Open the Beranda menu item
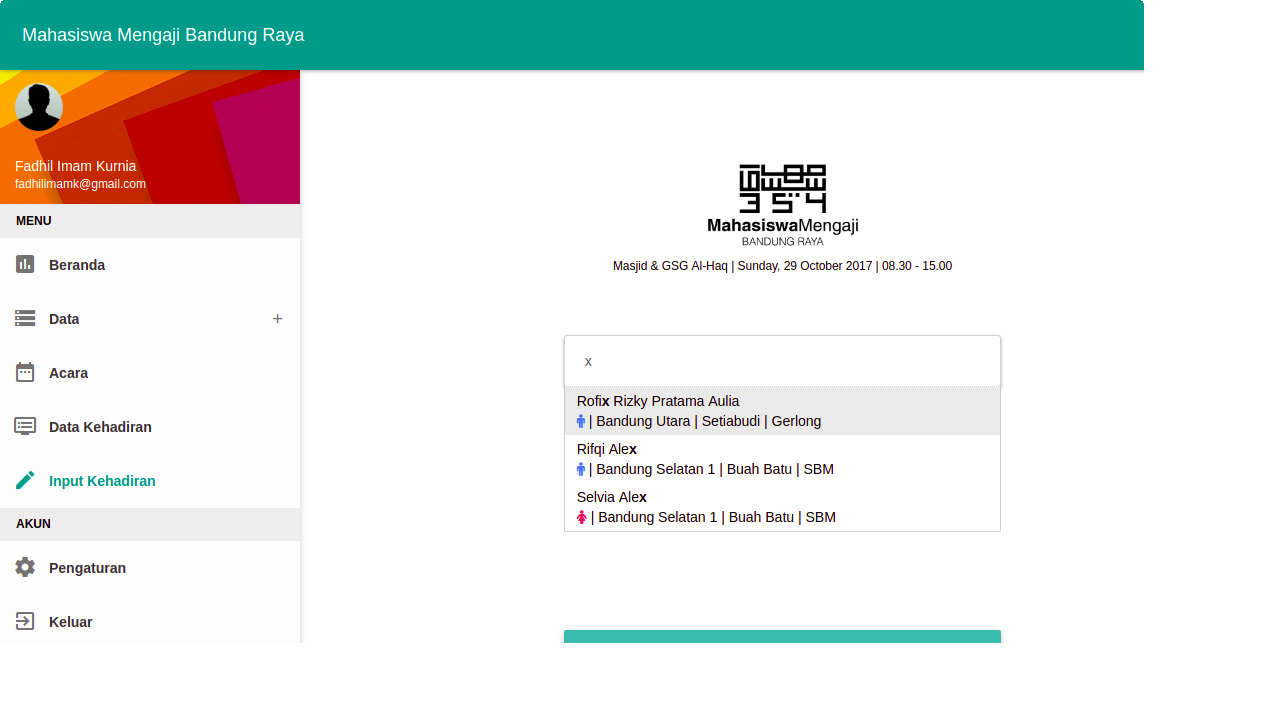 tap(150, 265)
